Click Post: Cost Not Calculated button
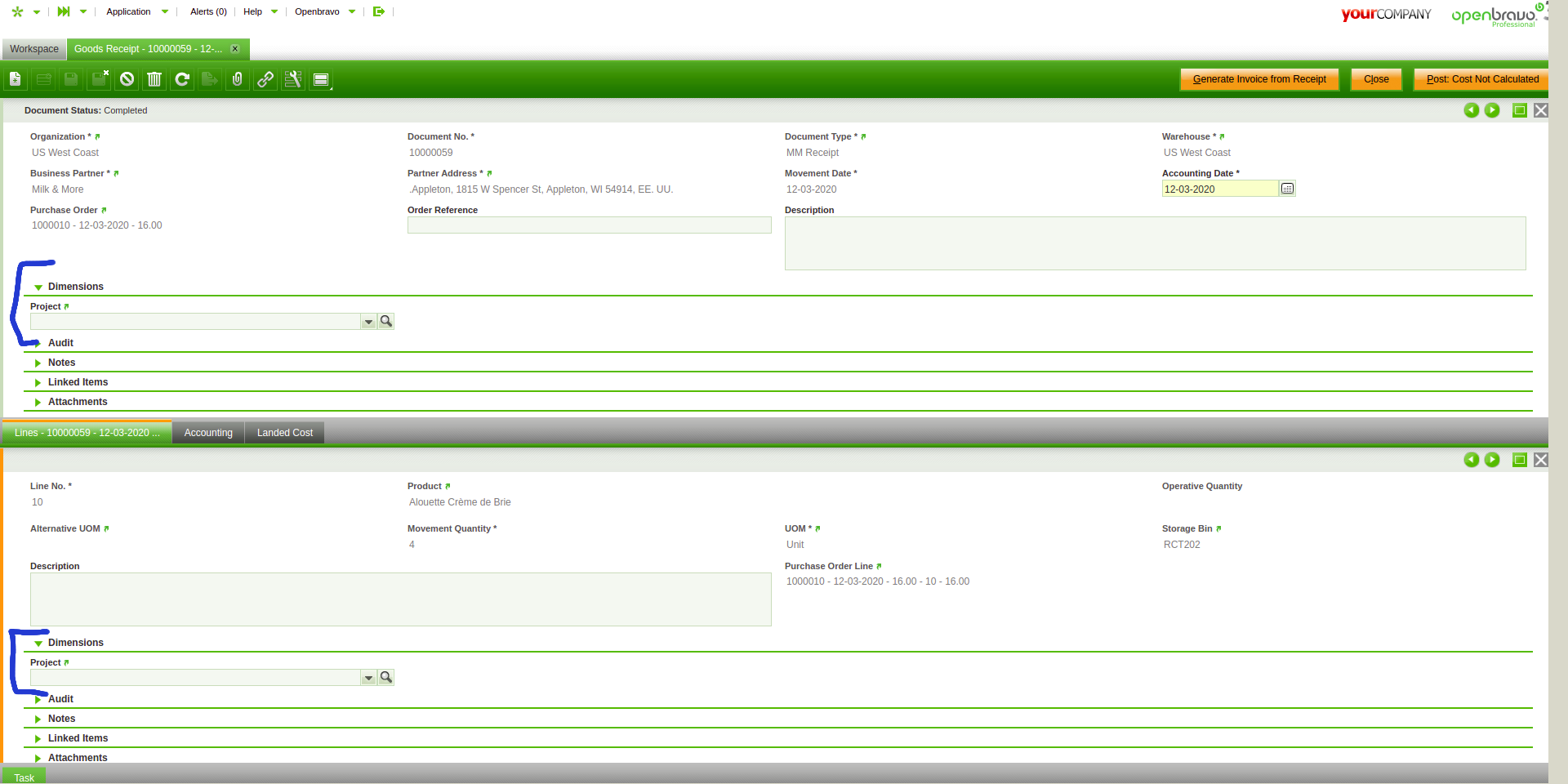1568x784 pixels. coord(1482,79)
